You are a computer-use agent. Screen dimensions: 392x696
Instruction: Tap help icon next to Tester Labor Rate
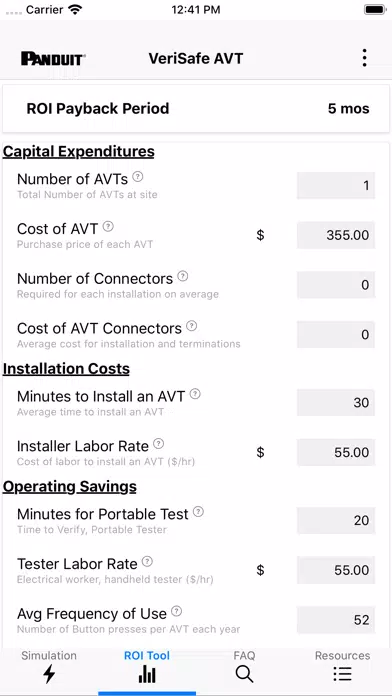(x=147, y=562)
